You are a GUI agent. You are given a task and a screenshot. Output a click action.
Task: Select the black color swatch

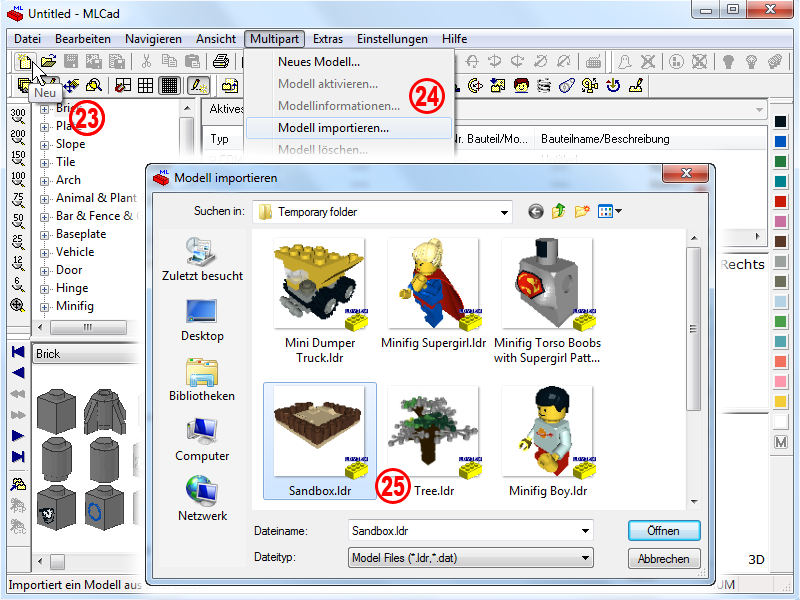pos(780,121)
